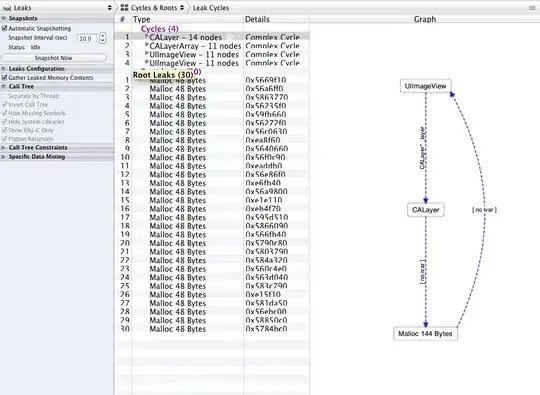
Task: Select the Malloc row with address 0x5669f10
Action: coord(212,80)
